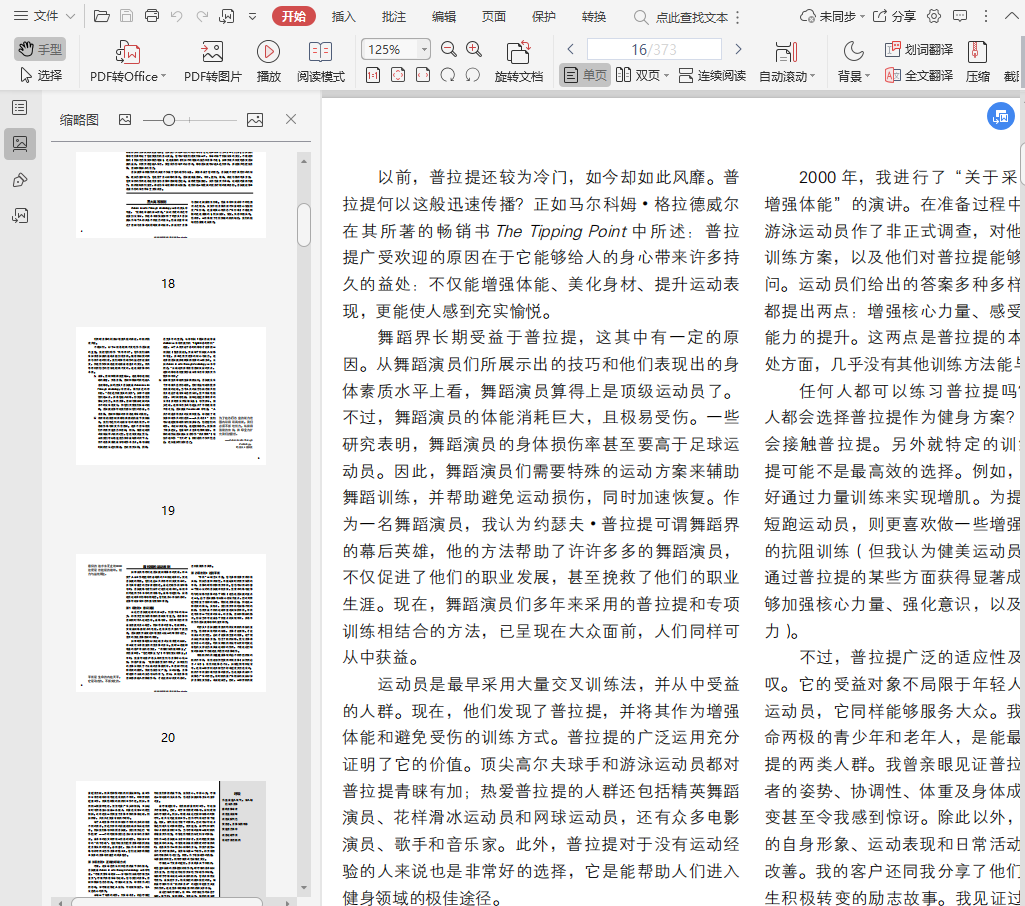The image size is (1025, 906).
Task: Click the 分享 share button
Action: coord(894,16)
